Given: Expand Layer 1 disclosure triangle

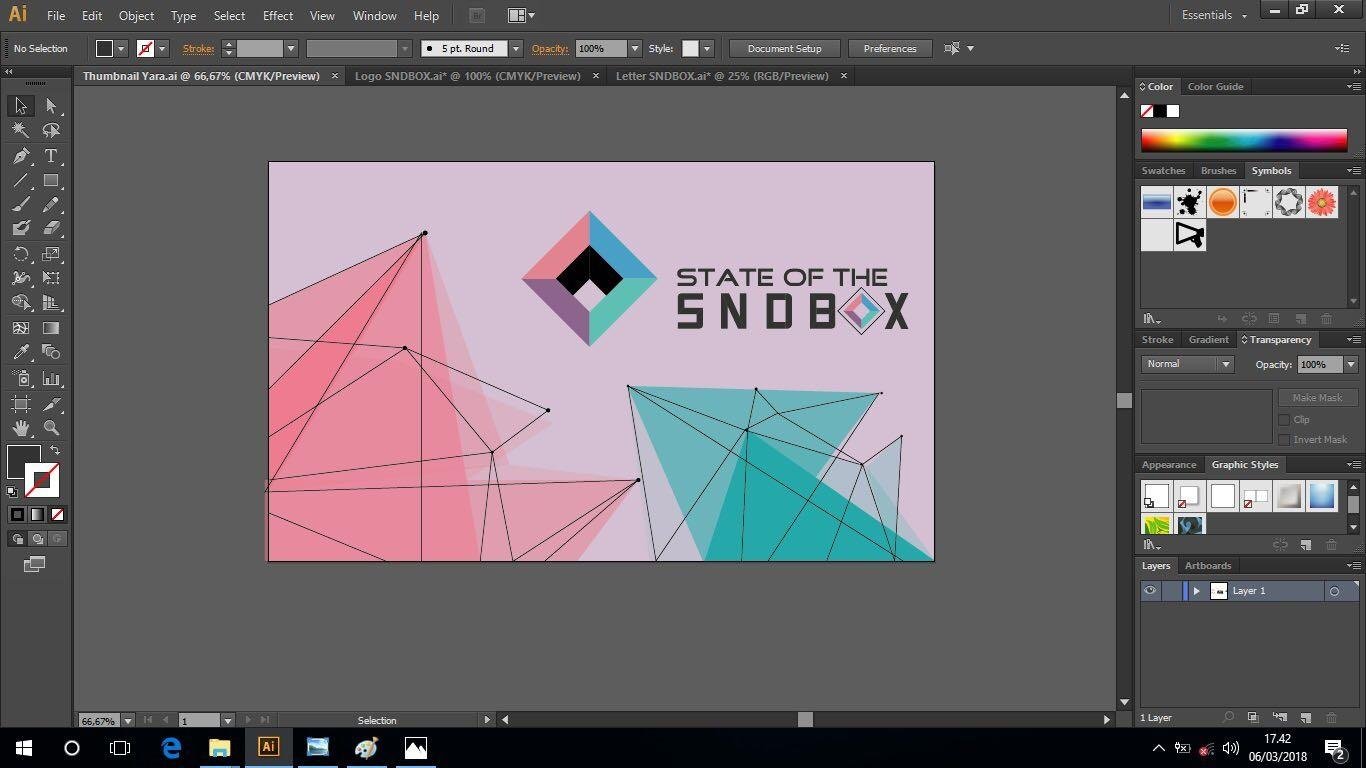Looking at the screenshot, I should click(1196, 591).
